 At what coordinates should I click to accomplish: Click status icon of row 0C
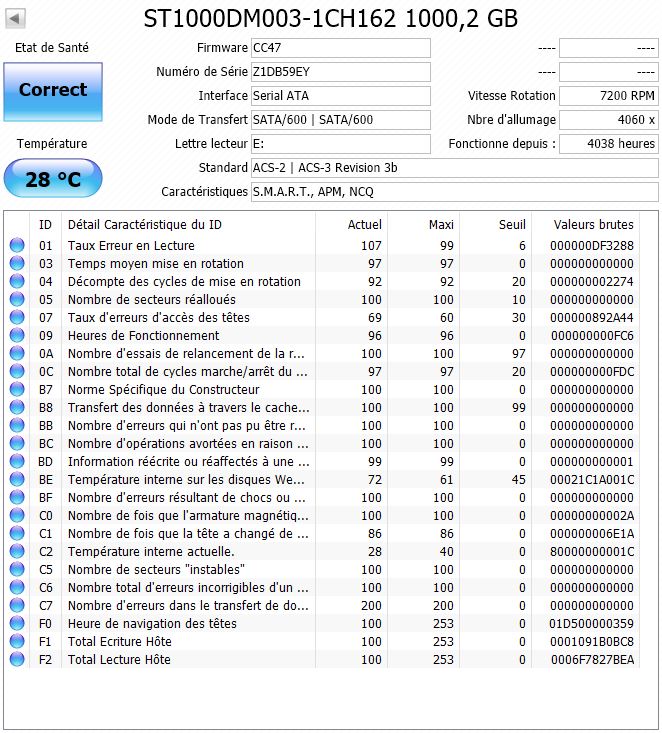pyautogui.click(x=17, y=372)
